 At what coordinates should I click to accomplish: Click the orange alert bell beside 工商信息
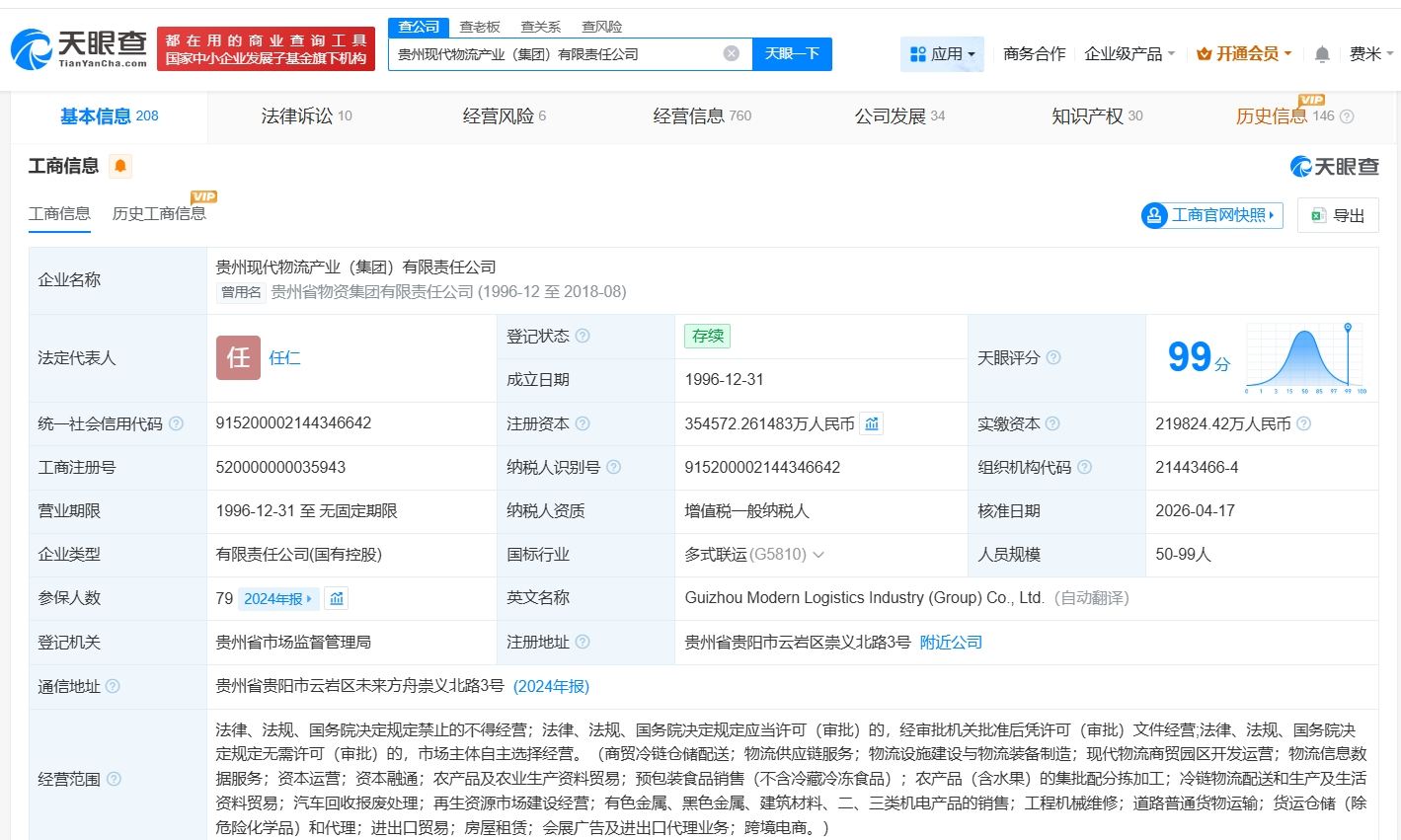click(120, 166)
